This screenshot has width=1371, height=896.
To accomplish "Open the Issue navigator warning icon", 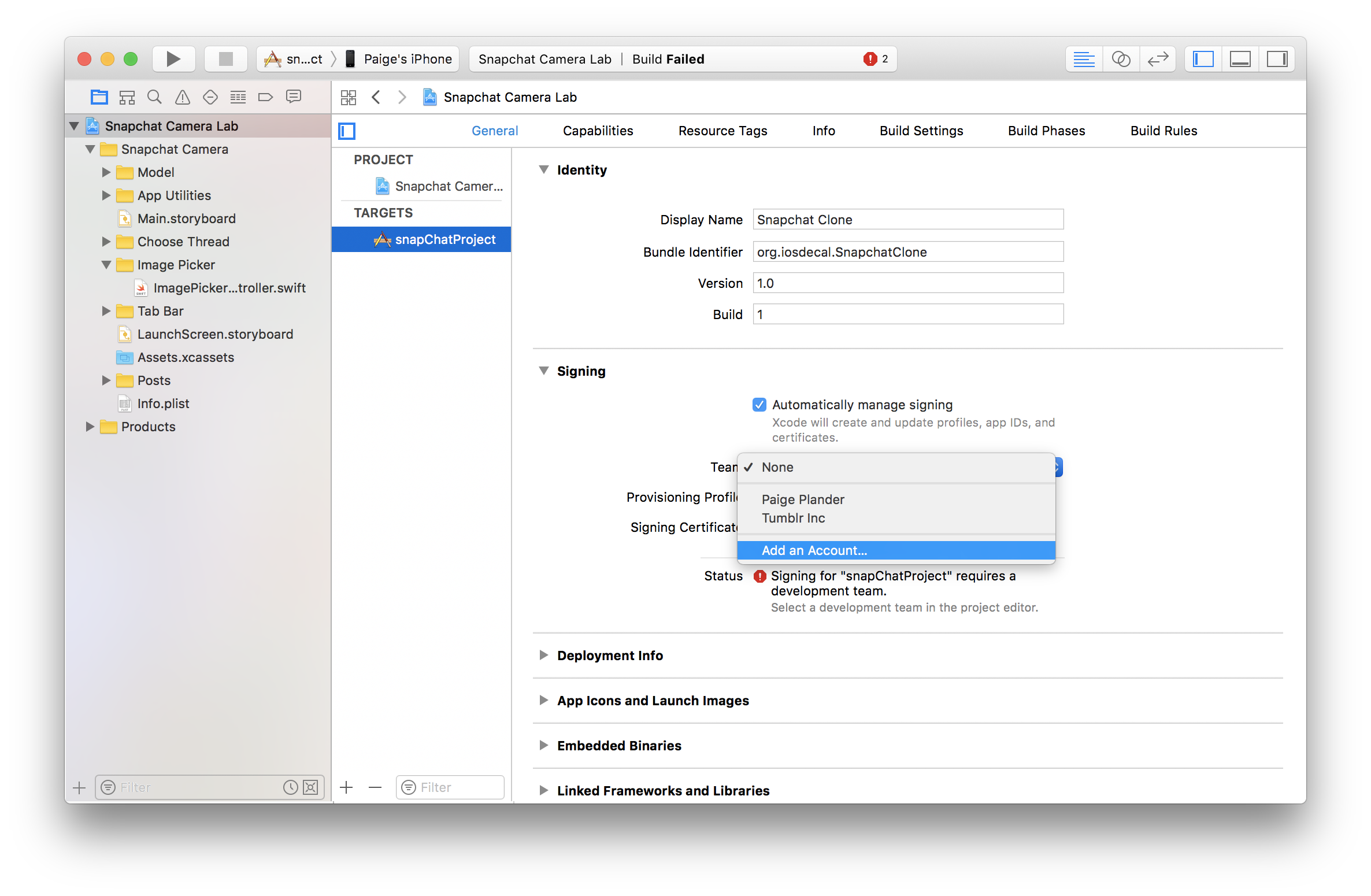I will pos(183,97).
